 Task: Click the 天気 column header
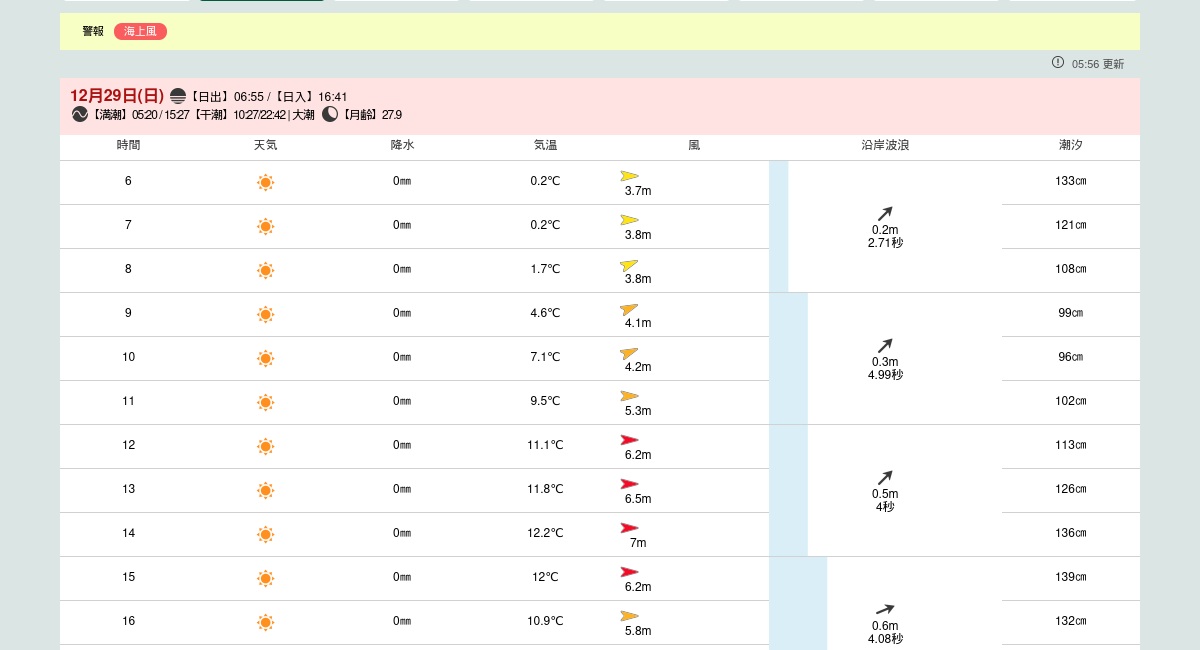(x=265, y=145)
